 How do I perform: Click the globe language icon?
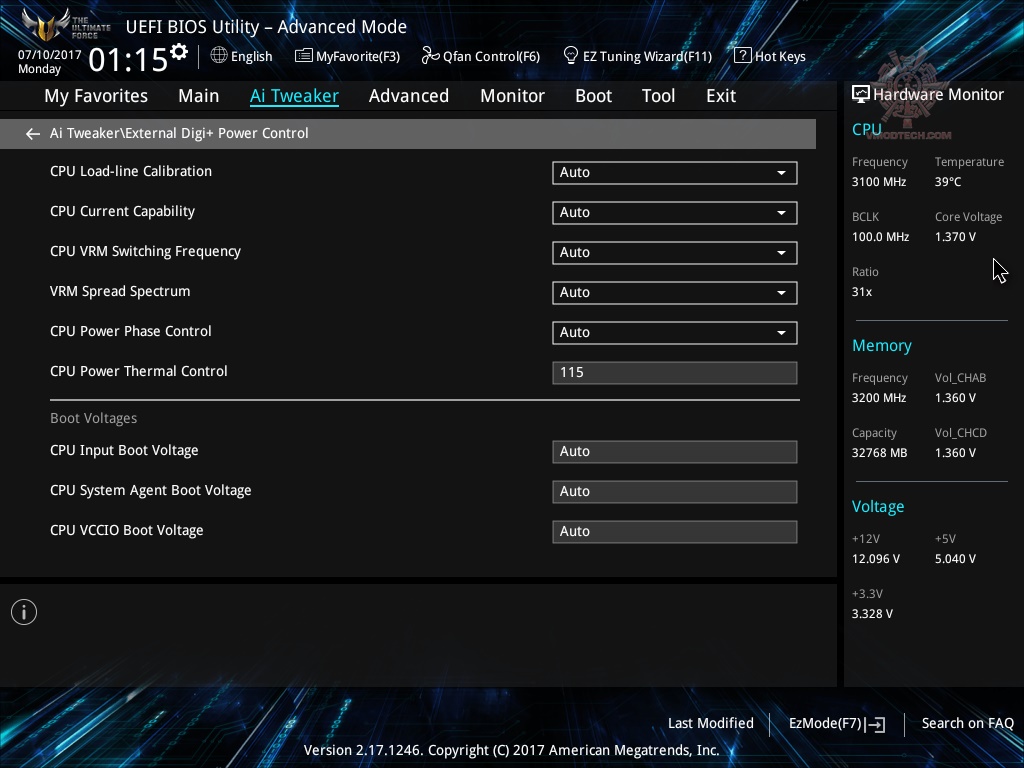pos(219,56)
